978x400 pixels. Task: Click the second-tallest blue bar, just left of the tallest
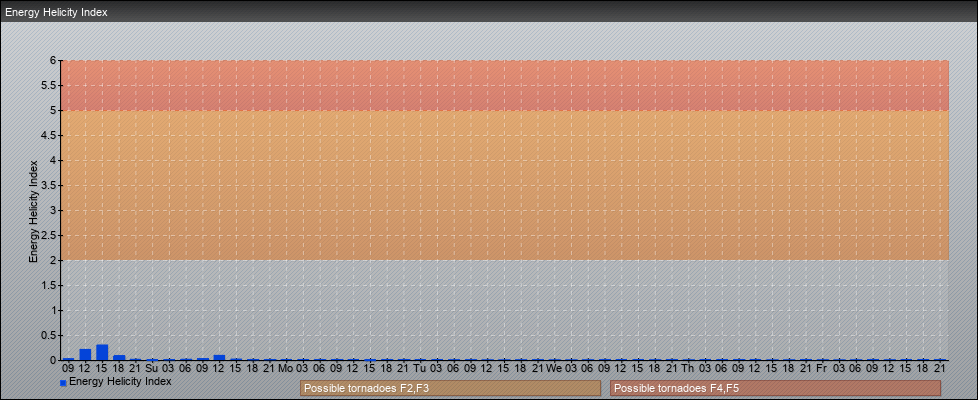85,354
